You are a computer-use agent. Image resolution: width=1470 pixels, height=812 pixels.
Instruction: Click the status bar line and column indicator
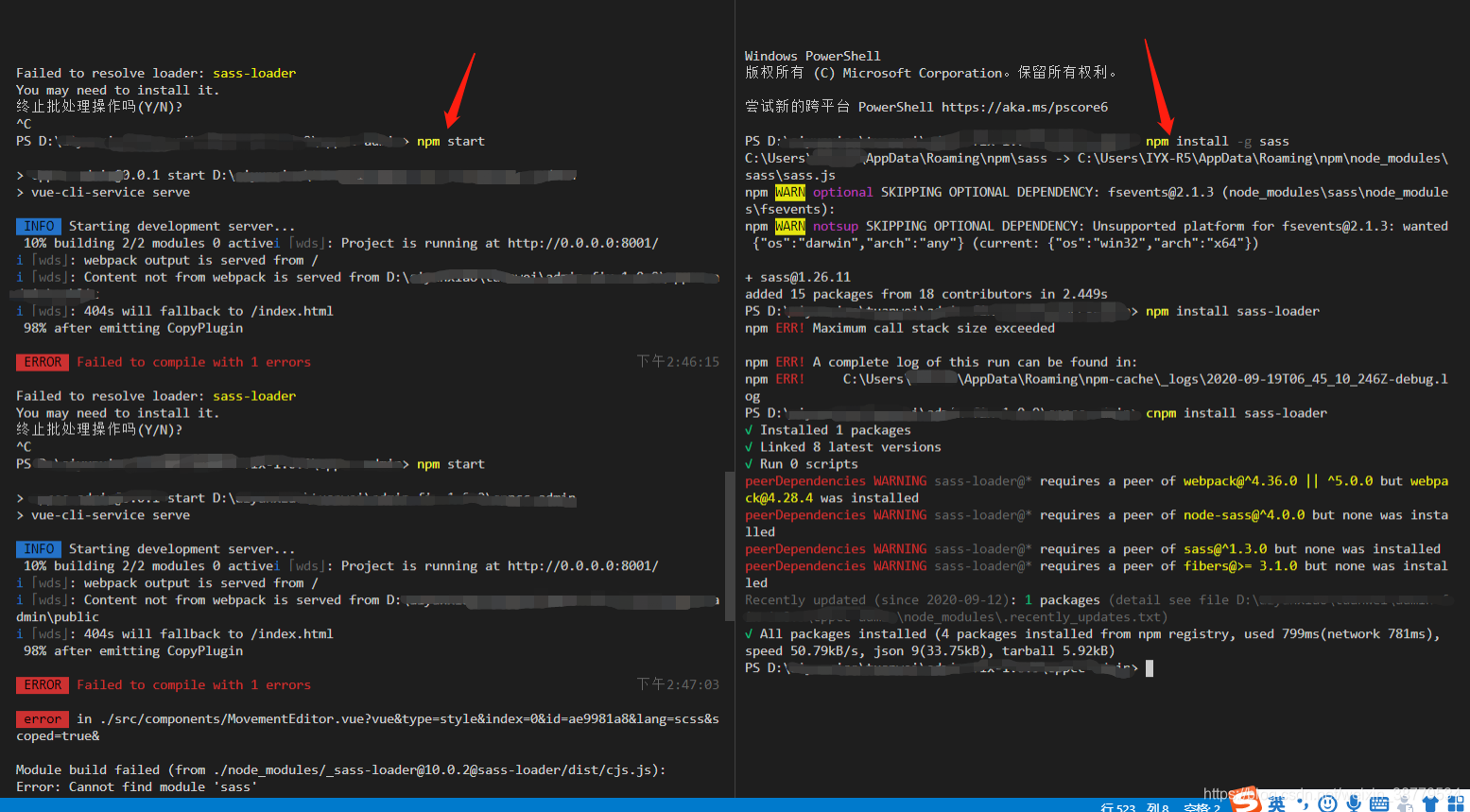point(1134,807)
